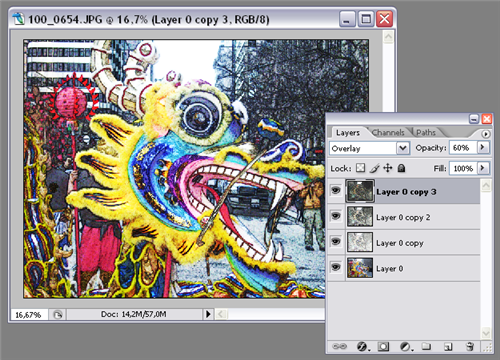Open the Opacity slider arrow
This screenshot has width=500, height=360.
pyautogui.click(x=482, y=147)
